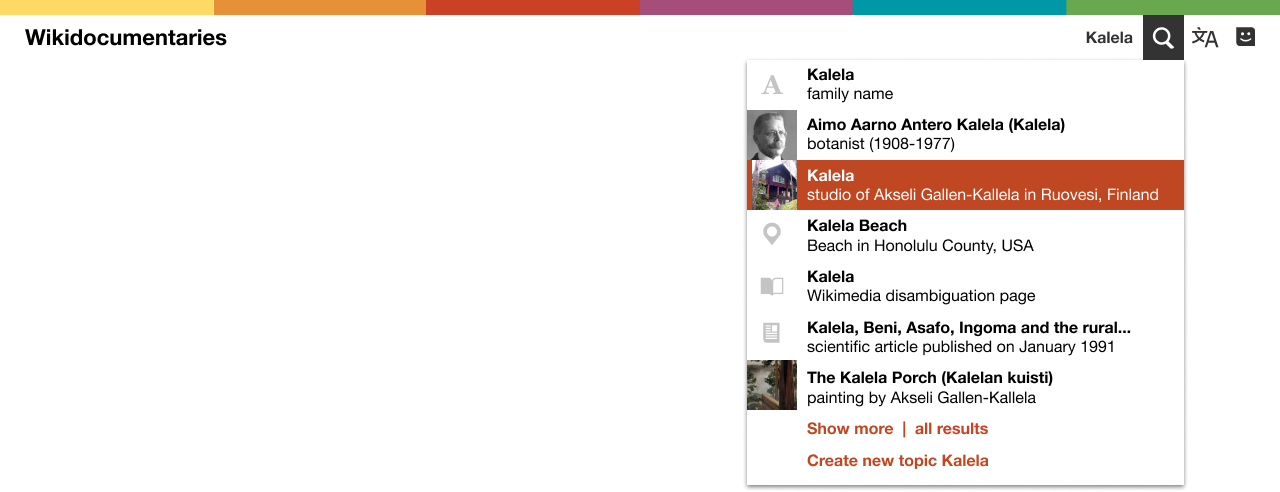
Task: Select the Kalela studio house thumbnail
Action: 772,185
